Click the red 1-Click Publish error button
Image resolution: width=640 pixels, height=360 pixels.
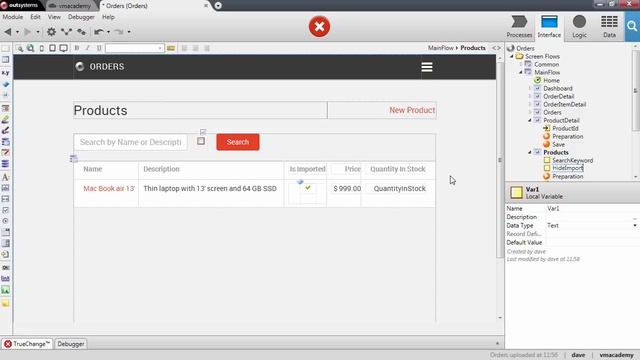[319, 27]
